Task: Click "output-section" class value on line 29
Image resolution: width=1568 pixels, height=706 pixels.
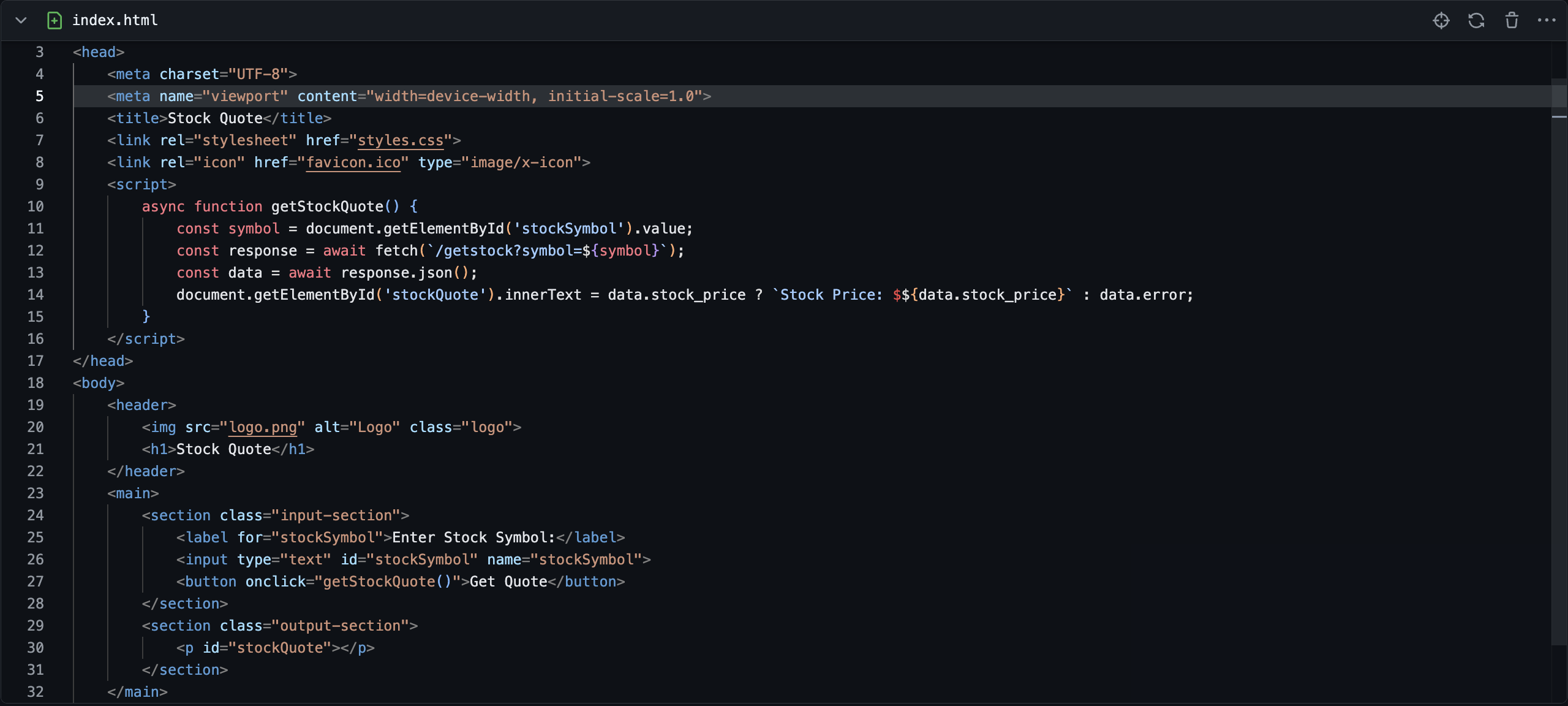Action: click(x=341, y=626)
